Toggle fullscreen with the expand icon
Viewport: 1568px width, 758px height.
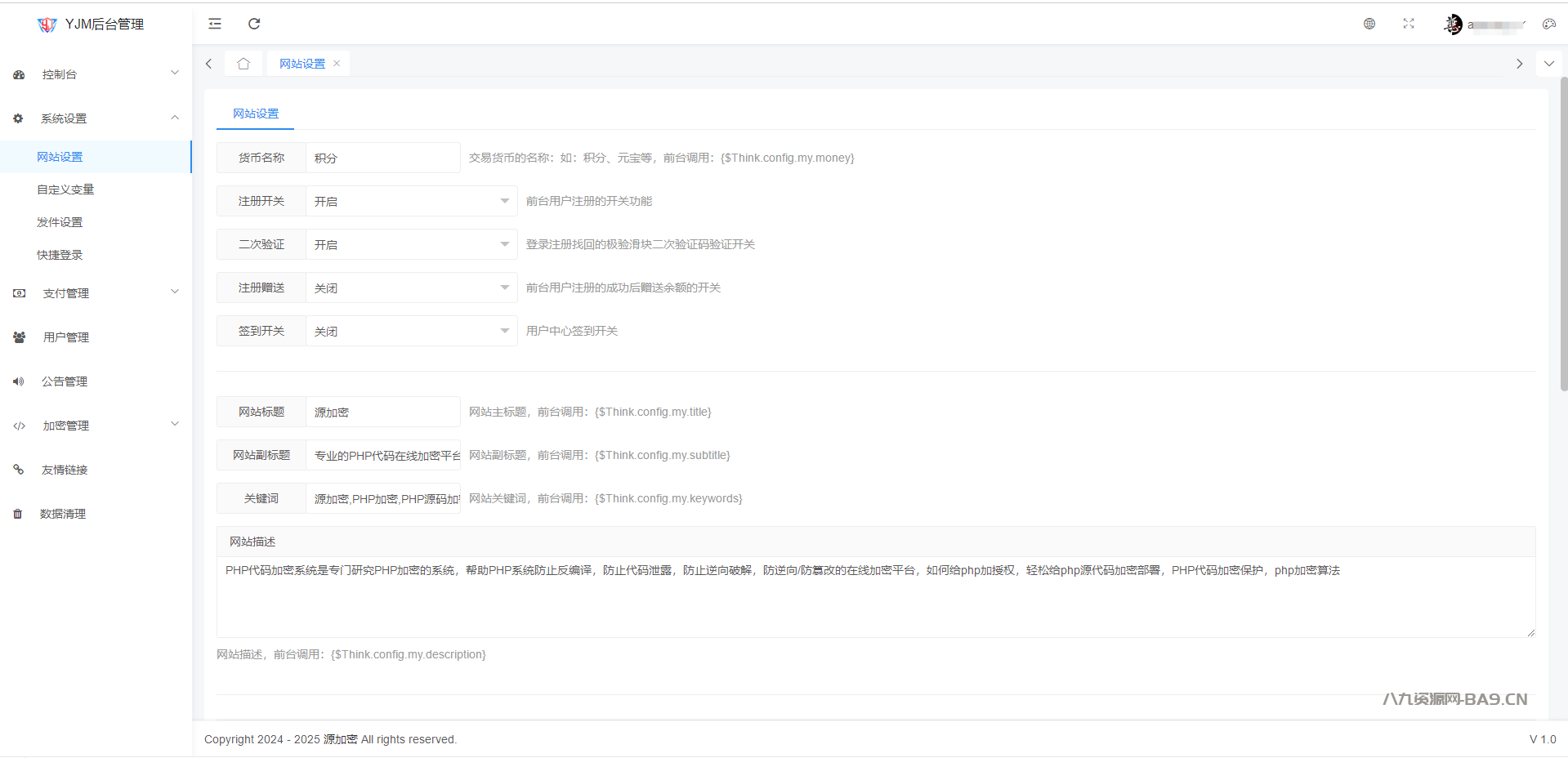pos(1409,24)
